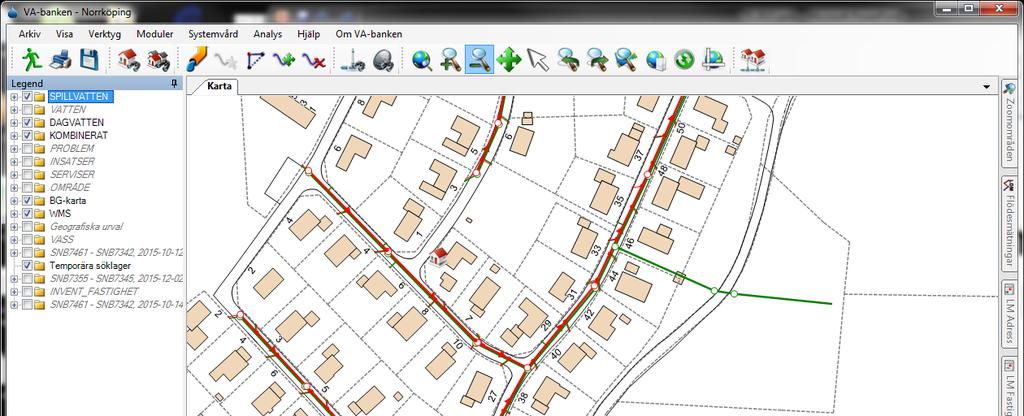The height and width of the screenshot is (416, 1024).
Task: Open the Analys menu
Action: 268,34
